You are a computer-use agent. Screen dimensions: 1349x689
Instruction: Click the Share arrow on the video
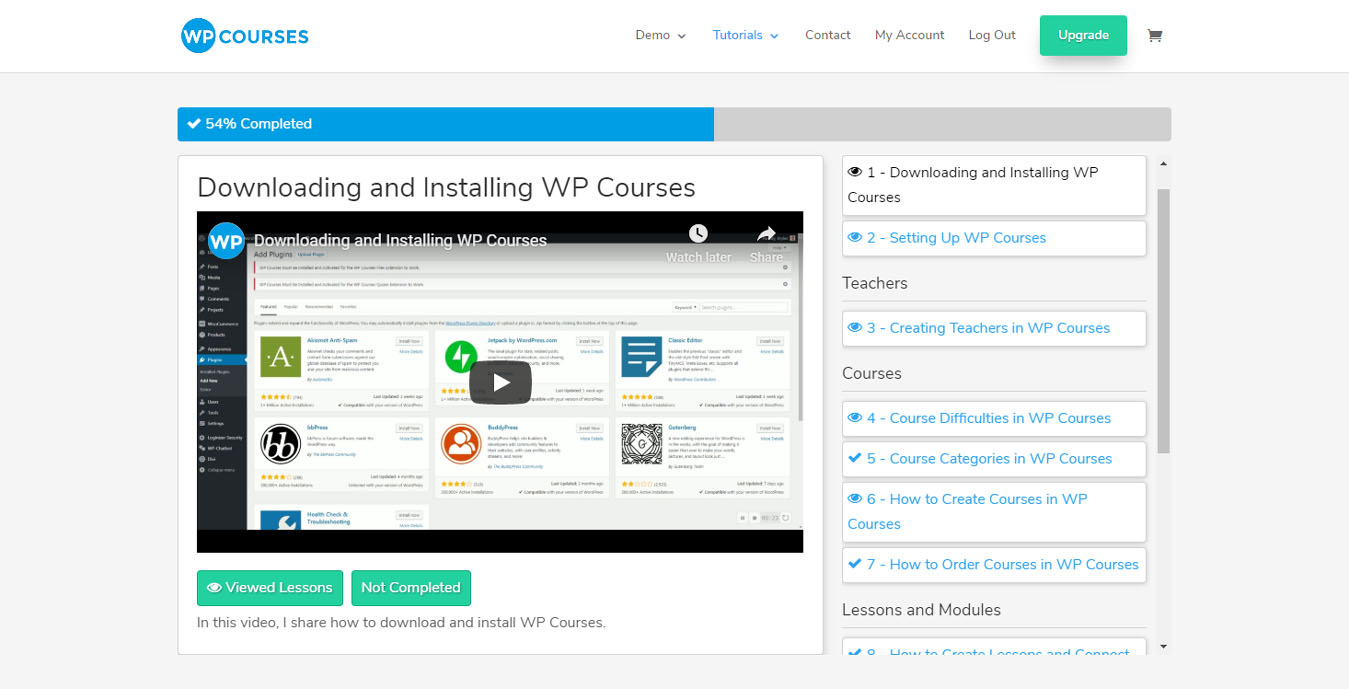click(766, 233)
